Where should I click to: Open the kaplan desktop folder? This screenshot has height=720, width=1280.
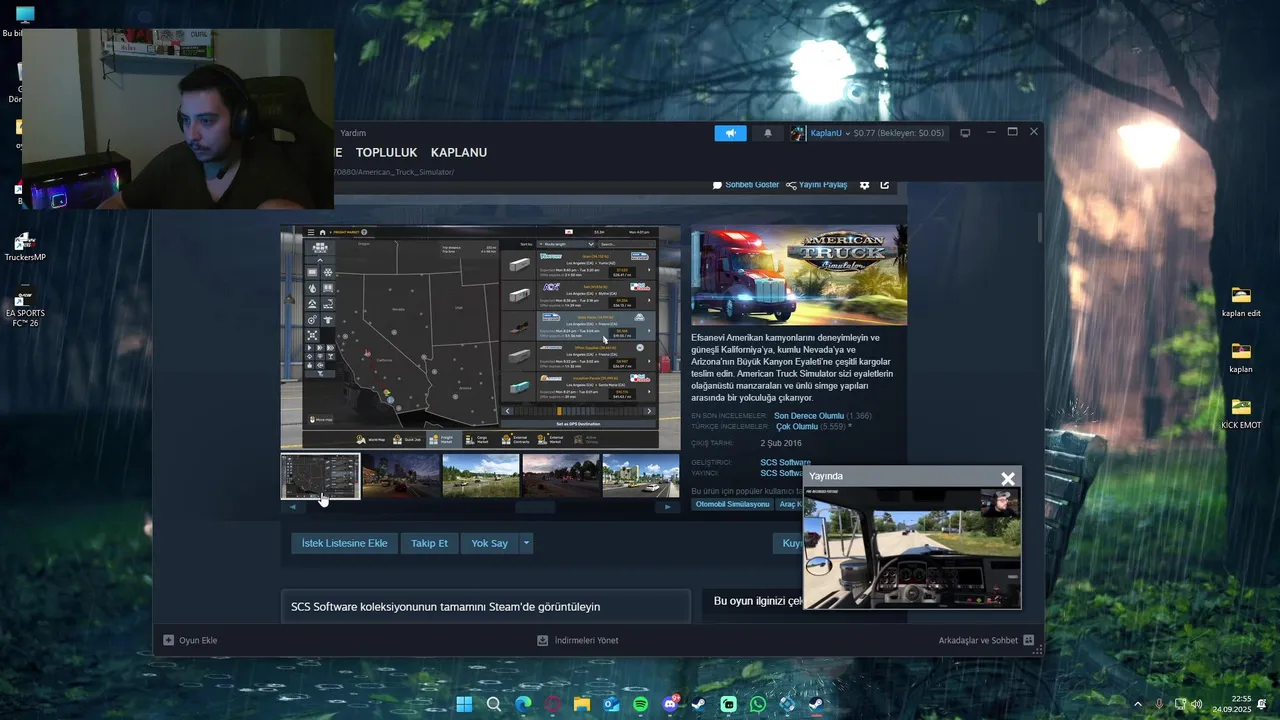[1241, 358]
